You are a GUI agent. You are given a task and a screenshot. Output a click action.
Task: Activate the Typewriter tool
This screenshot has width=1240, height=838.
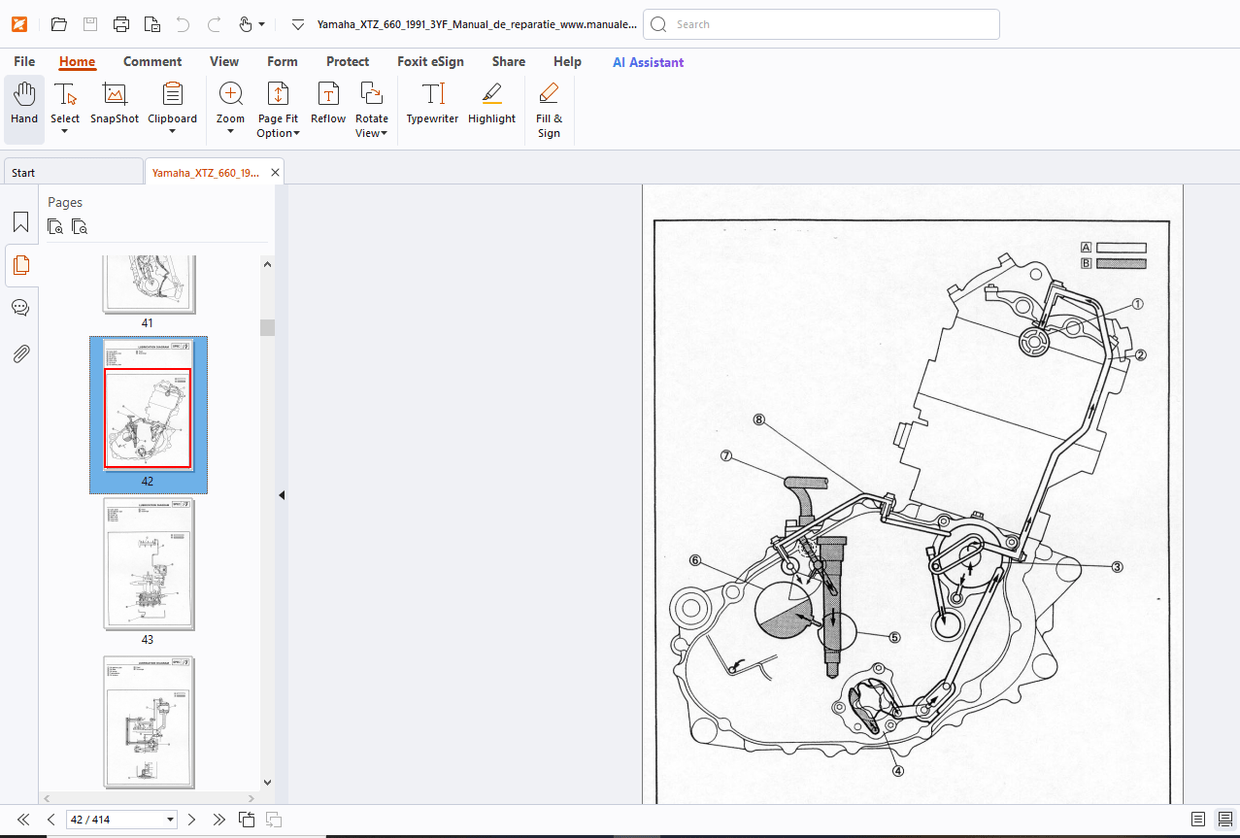coord(432,95)
